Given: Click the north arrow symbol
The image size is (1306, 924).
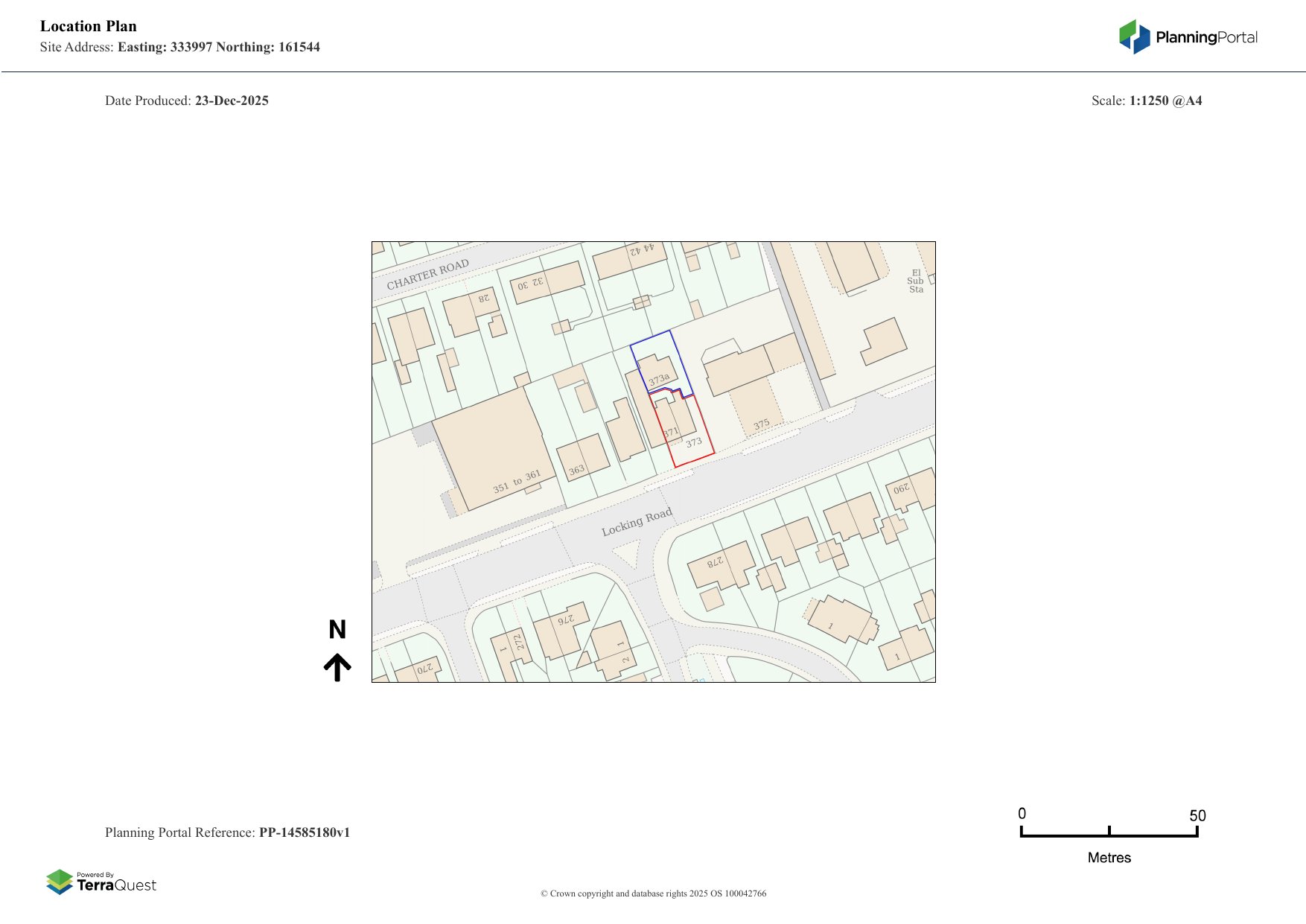Looking at the screenshot, I should pos(337,667).
